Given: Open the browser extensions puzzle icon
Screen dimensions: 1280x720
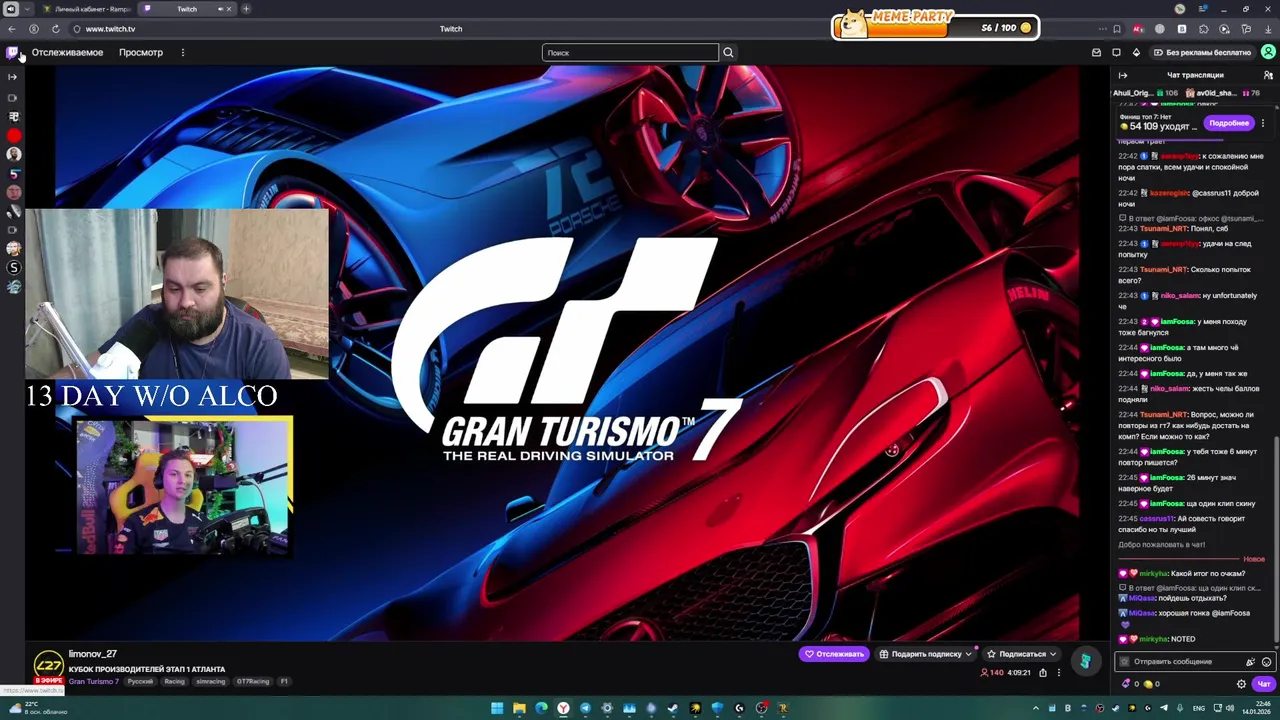Looking at the screenshot, I should 1203,29.
